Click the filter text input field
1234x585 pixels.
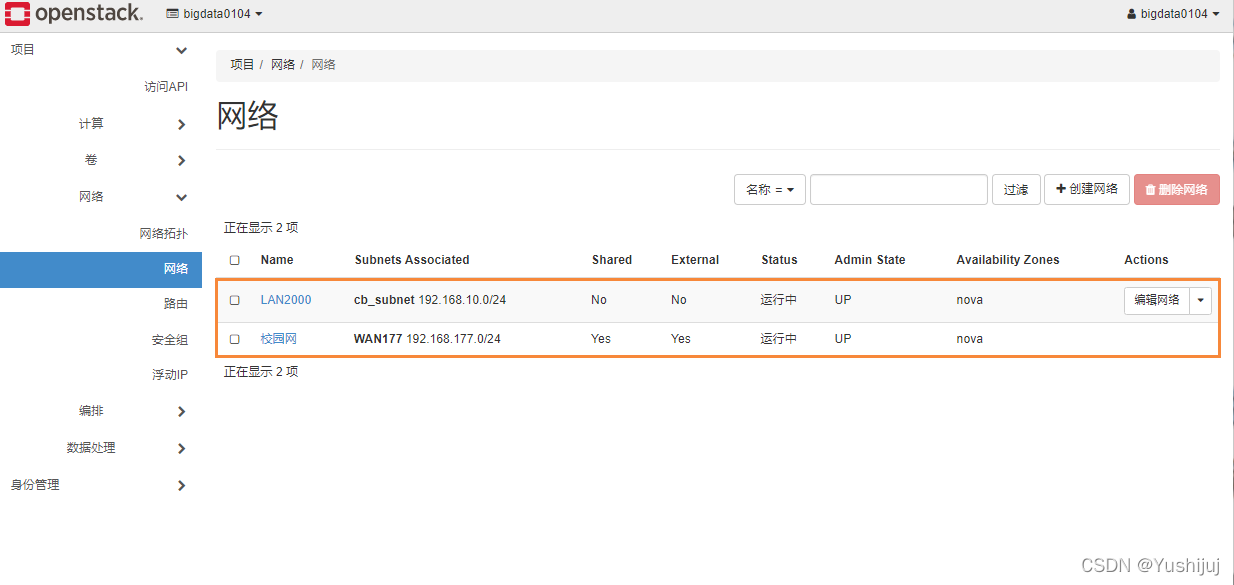pos(899,189)
